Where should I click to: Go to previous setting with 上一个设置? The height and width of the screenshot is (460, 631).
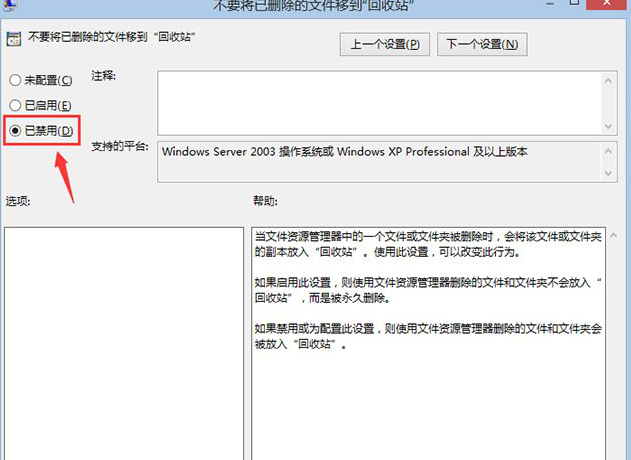(x=385, y=45)
